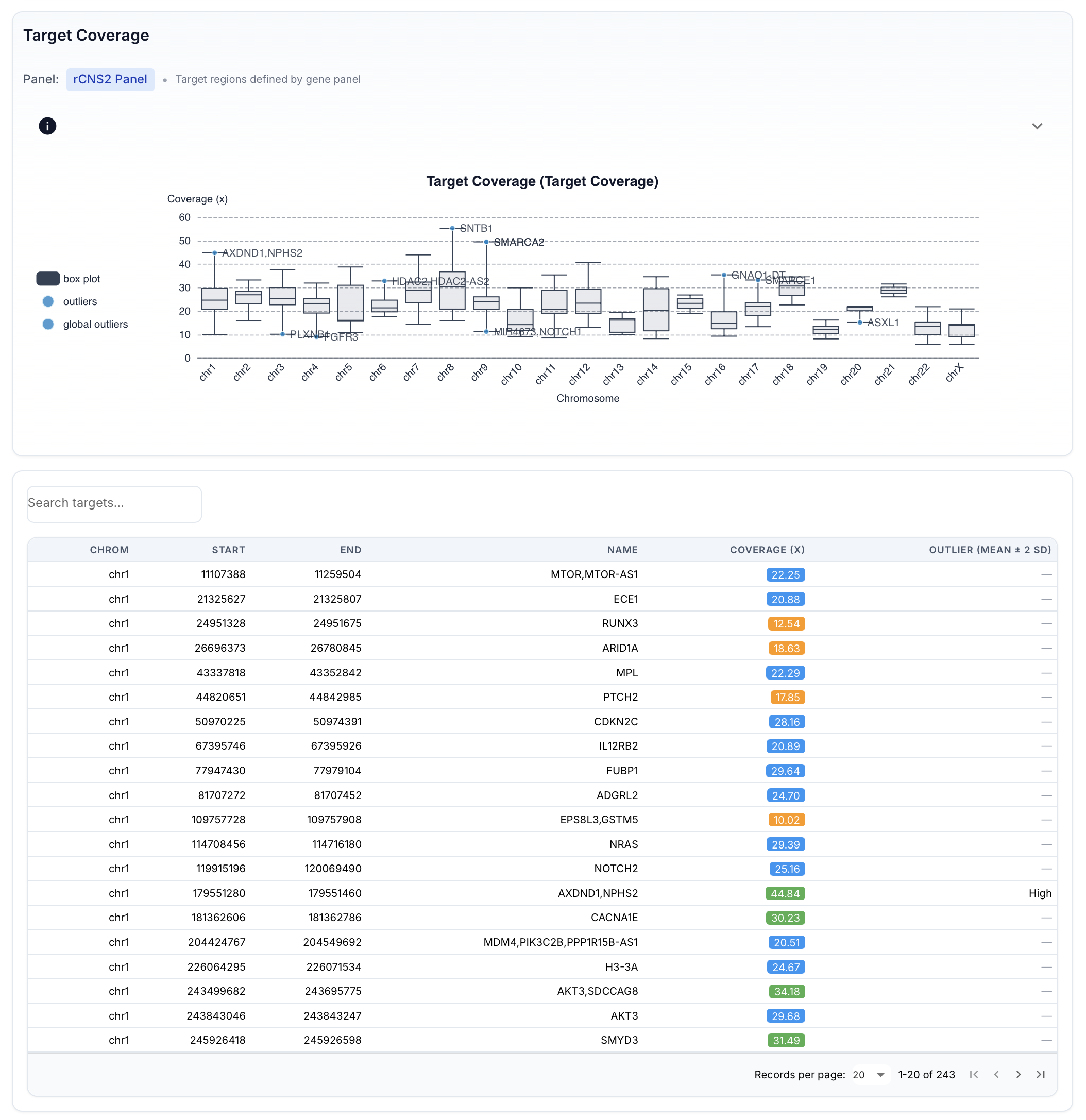Go to the last page of records
This screenshot has height=1120, width=1086.
coord(1041,1074)
